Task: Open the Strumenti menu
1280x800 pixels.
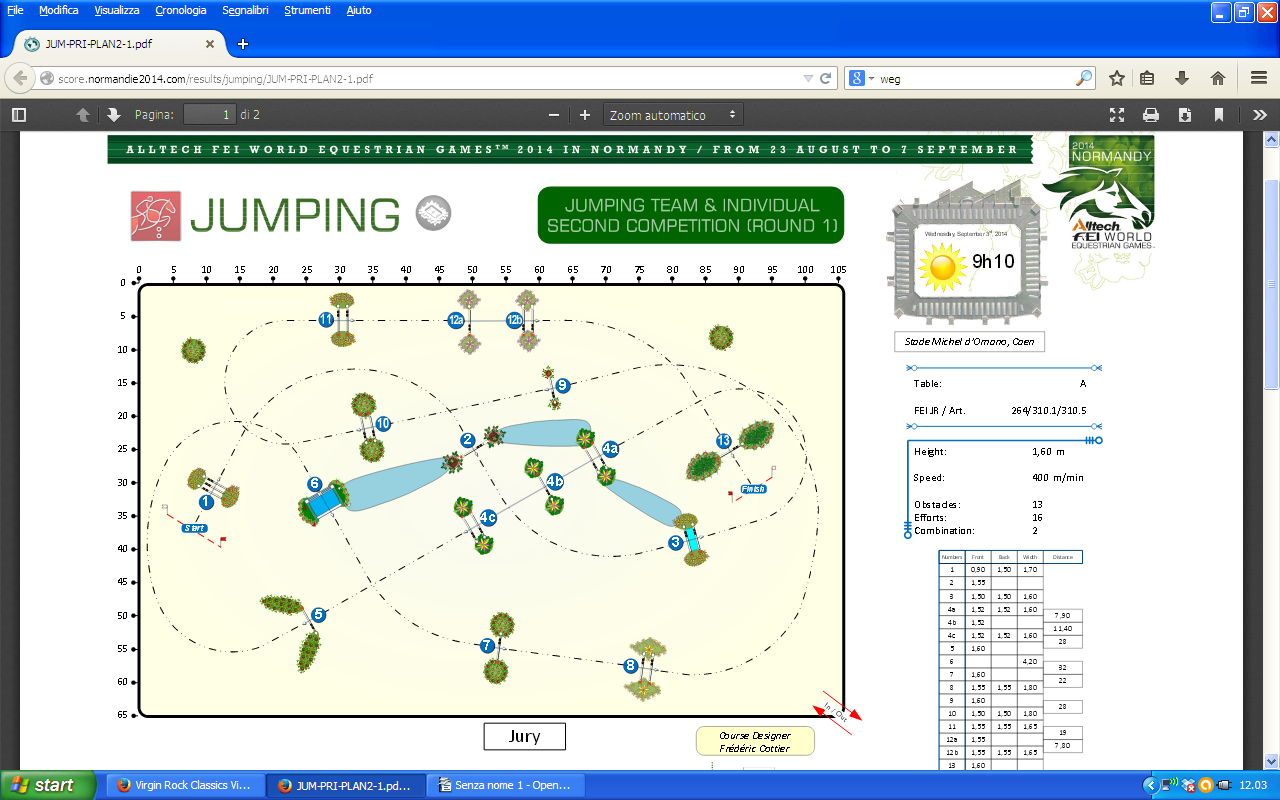Action: click(x=307, y=10)
